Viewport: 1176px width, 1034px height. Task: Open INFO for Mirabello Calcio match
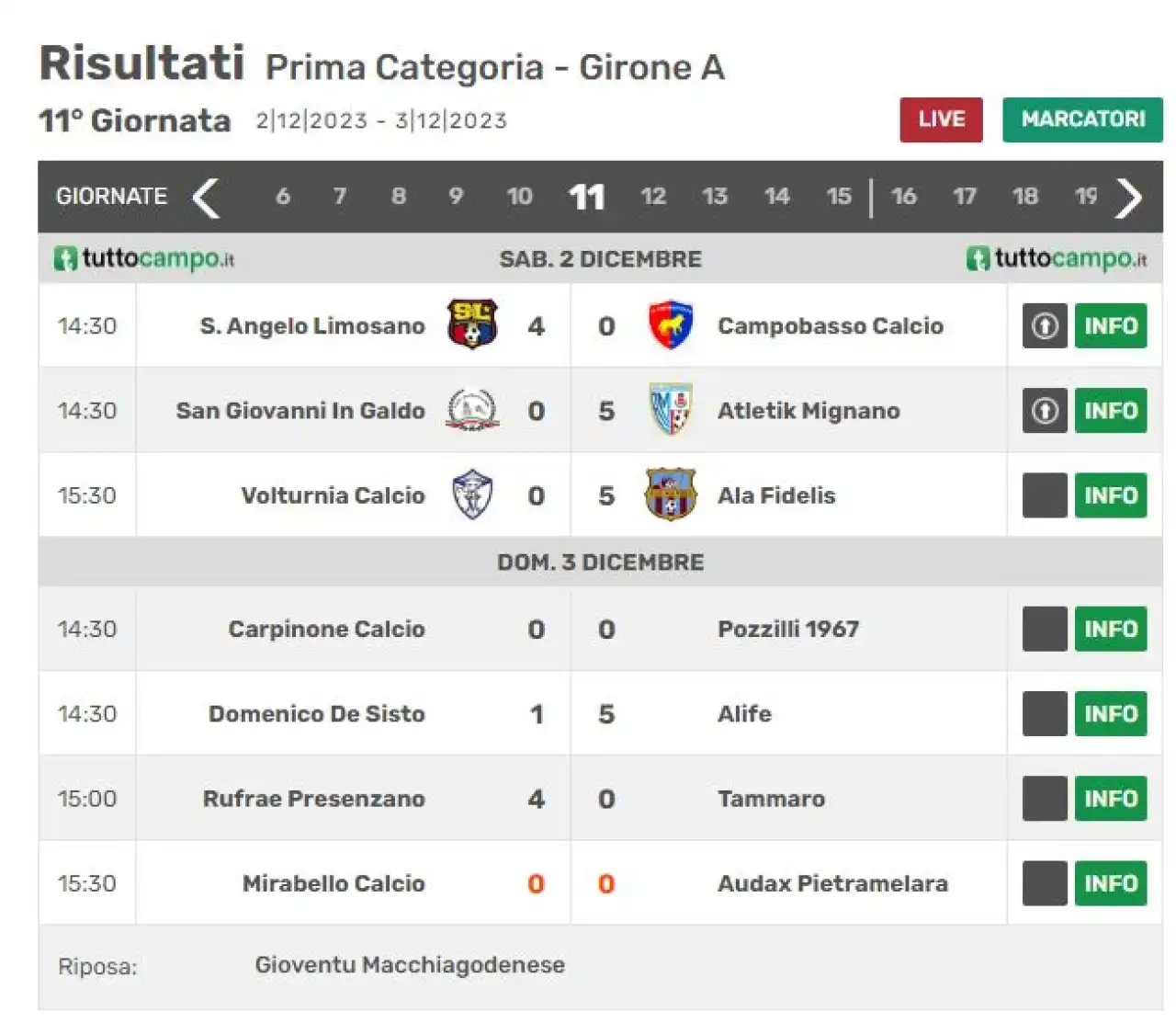click(1111, 883)
